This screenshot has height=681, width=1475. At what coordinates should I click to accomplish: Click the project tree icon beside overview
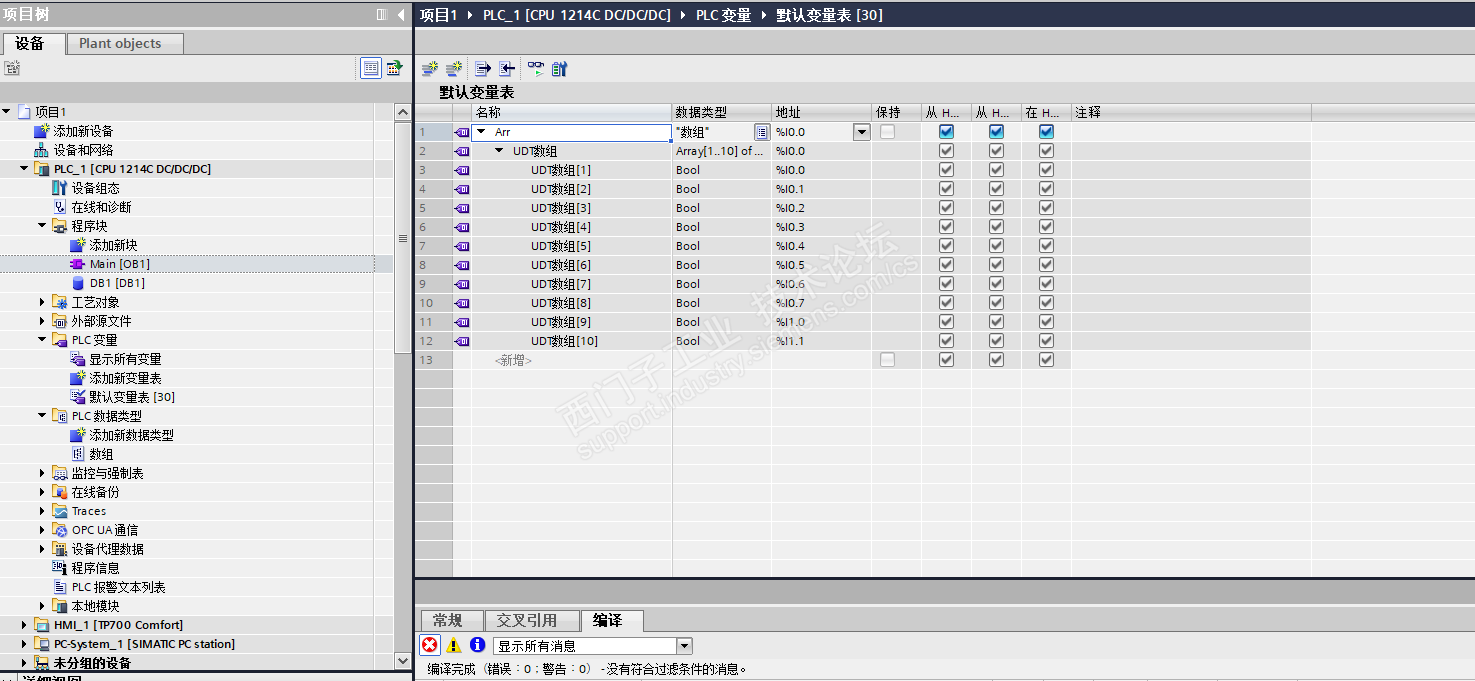394,68
